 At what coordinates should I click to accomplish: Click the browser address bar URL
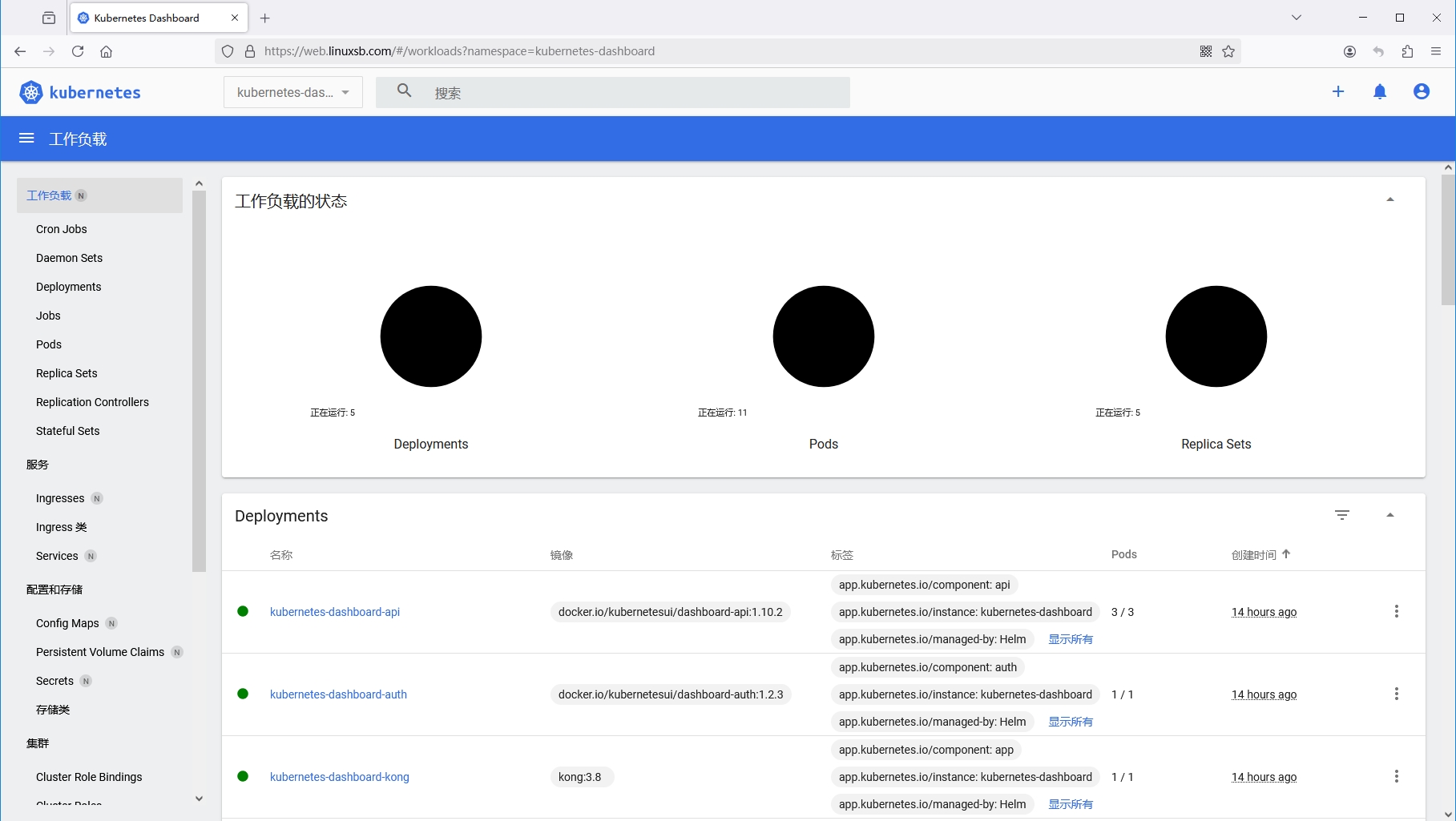459,51
